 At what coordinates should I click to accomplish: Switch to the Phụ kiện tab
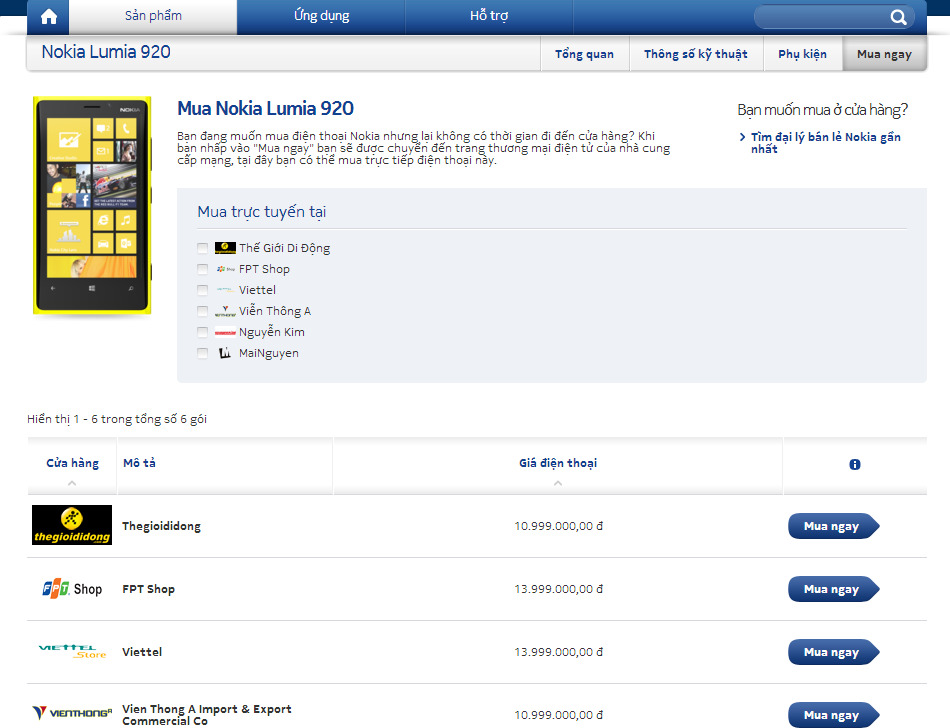(803, 54)
